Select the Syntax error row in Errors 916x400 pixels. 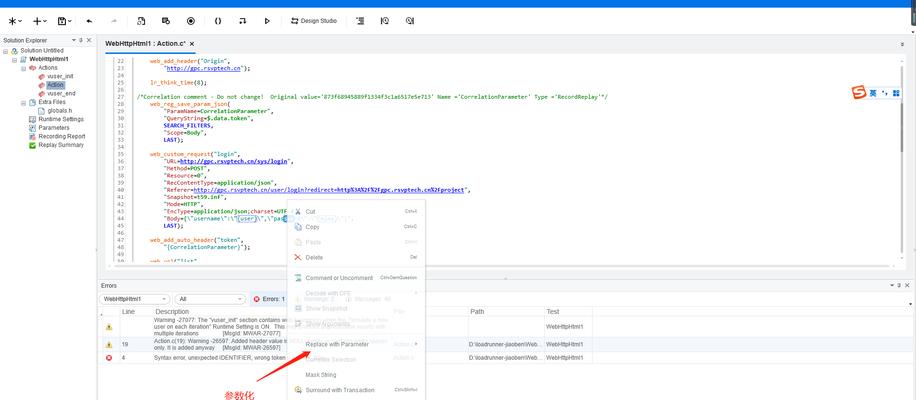[x=345, y=357]
